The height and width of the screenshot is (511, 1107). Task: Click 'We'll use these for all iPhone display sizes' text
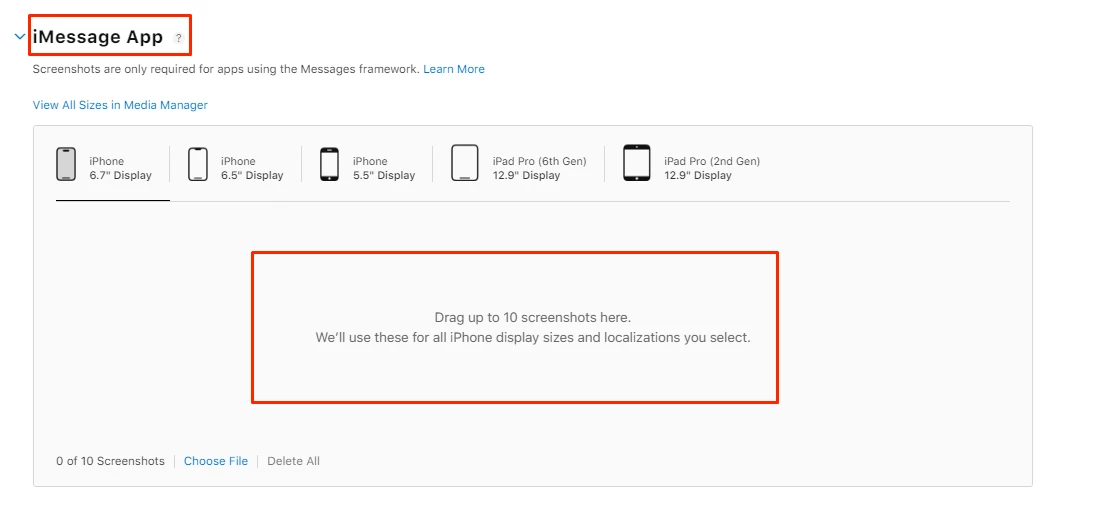[533, 337]
